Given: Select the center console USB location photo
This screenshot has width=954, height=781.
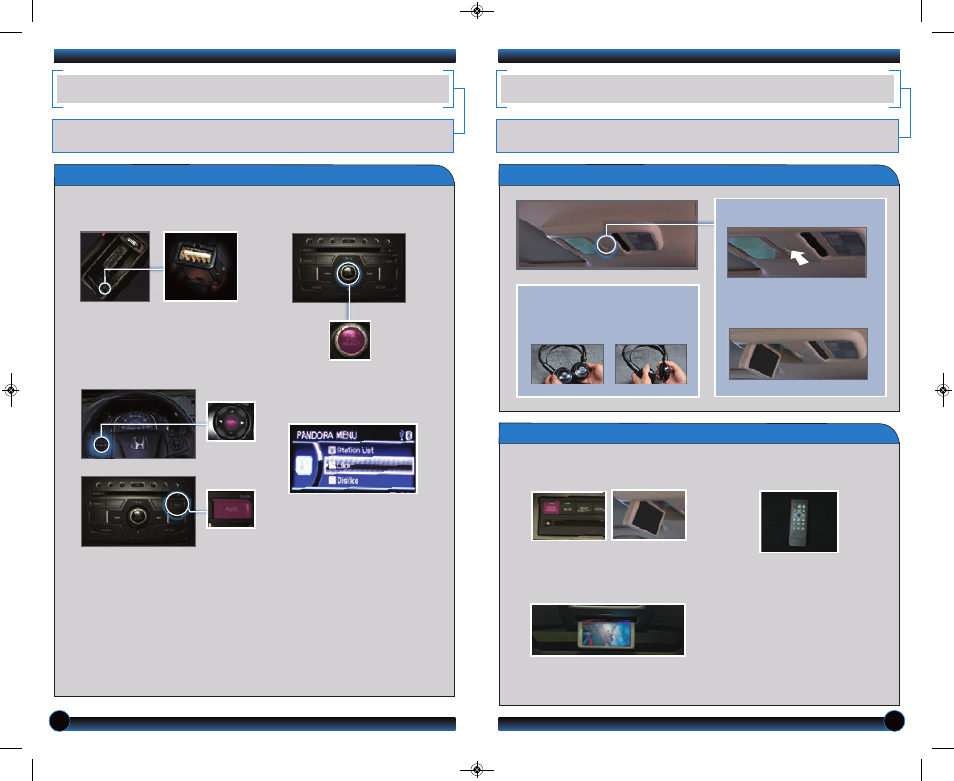Looking at the screenshot, I should click(115, 266).
